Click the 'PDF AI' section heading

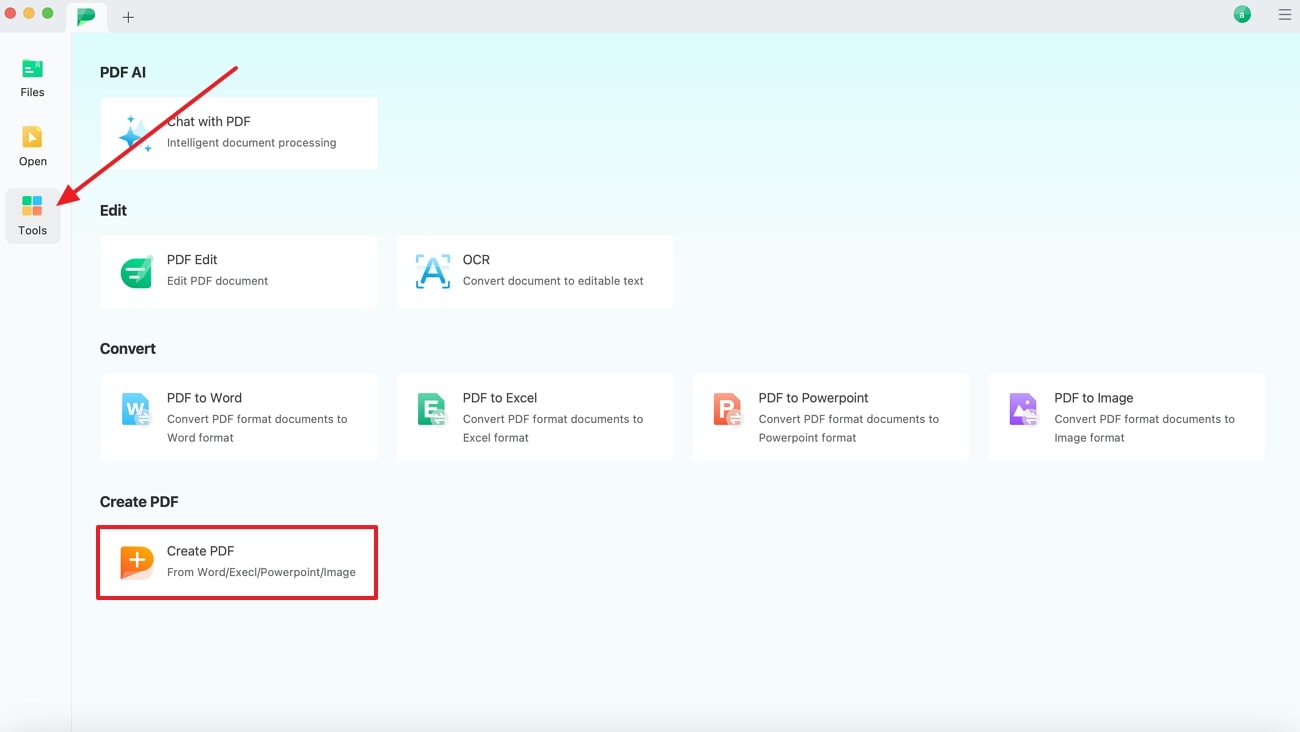(123, 72)
